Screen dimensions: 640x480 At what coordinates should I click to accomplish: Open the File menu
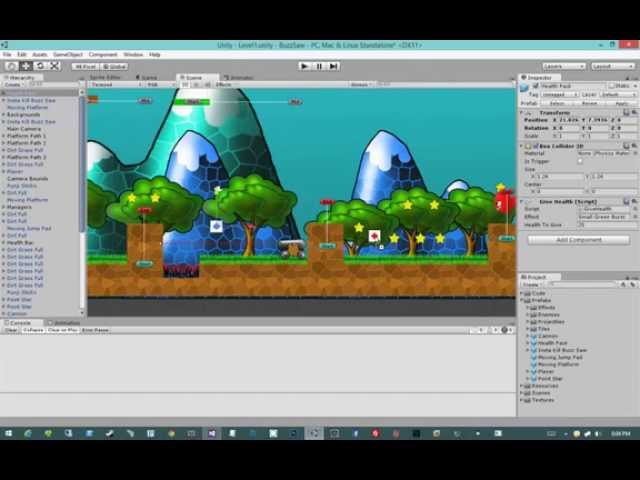click(7, 55)
